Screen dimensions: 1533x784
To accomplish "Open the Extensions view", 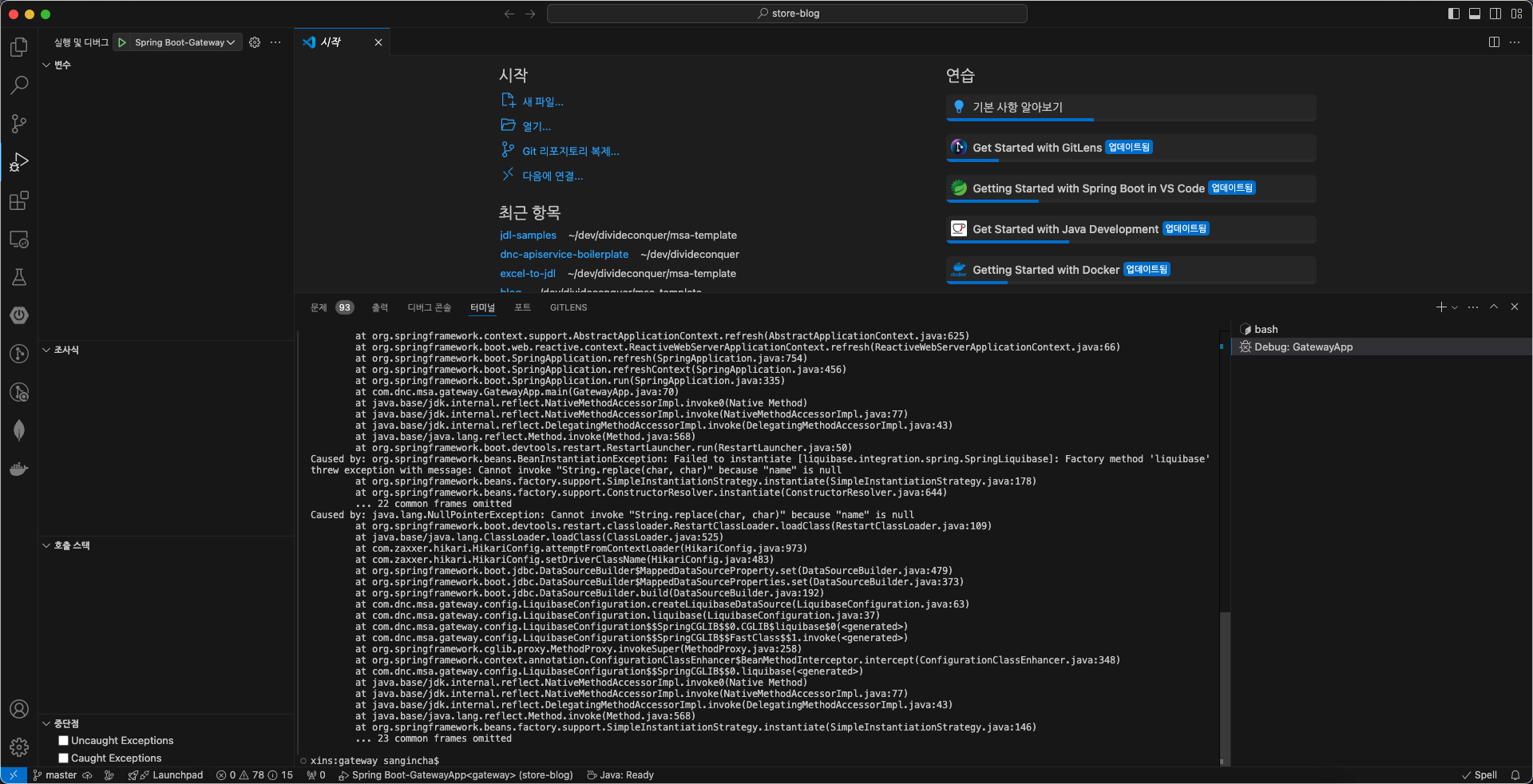I will [x=19, y=200].
